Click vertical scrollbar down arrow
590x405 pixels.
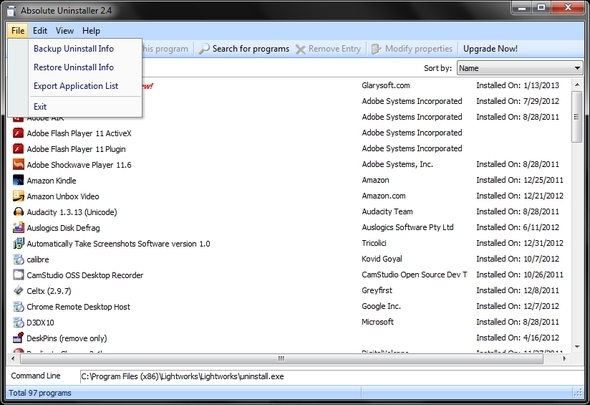pos(577,346)
